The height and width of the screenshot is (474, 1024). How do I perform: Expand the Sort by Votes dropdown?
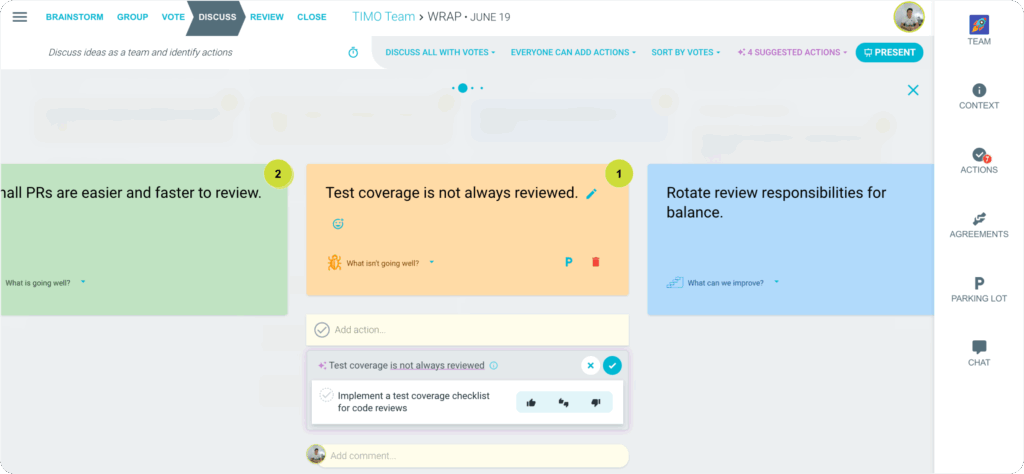pyautogui.click(x=685, y=53)
